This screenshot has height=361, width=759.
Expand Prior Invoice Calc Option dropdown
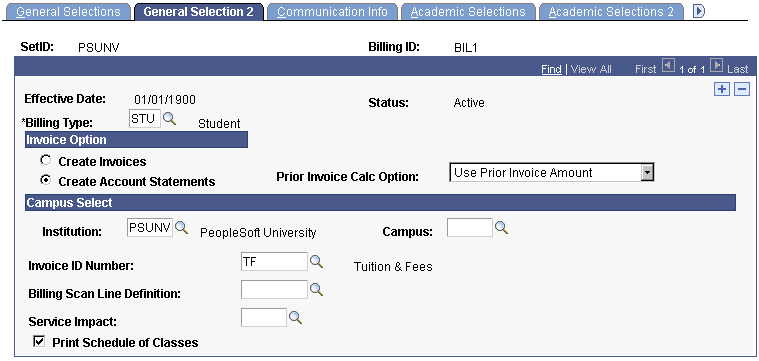coord(647,172)
